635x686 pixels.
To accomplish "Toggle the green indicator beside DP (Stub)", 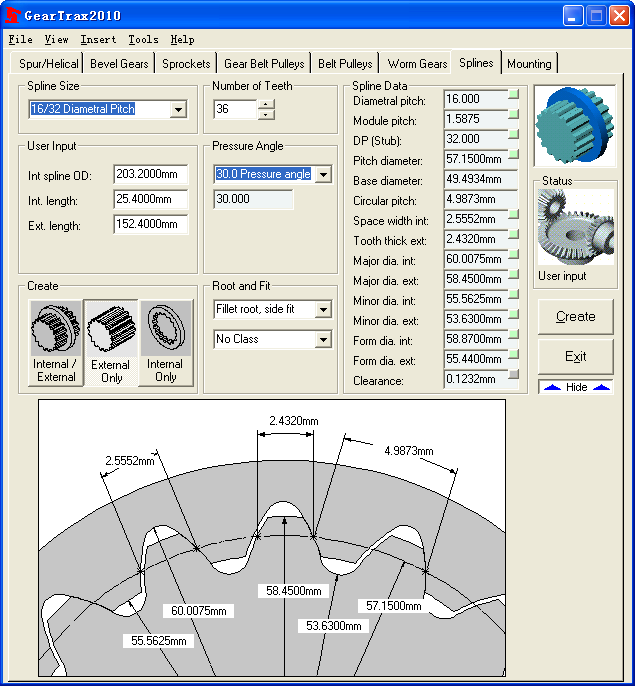I will point(513,134).
